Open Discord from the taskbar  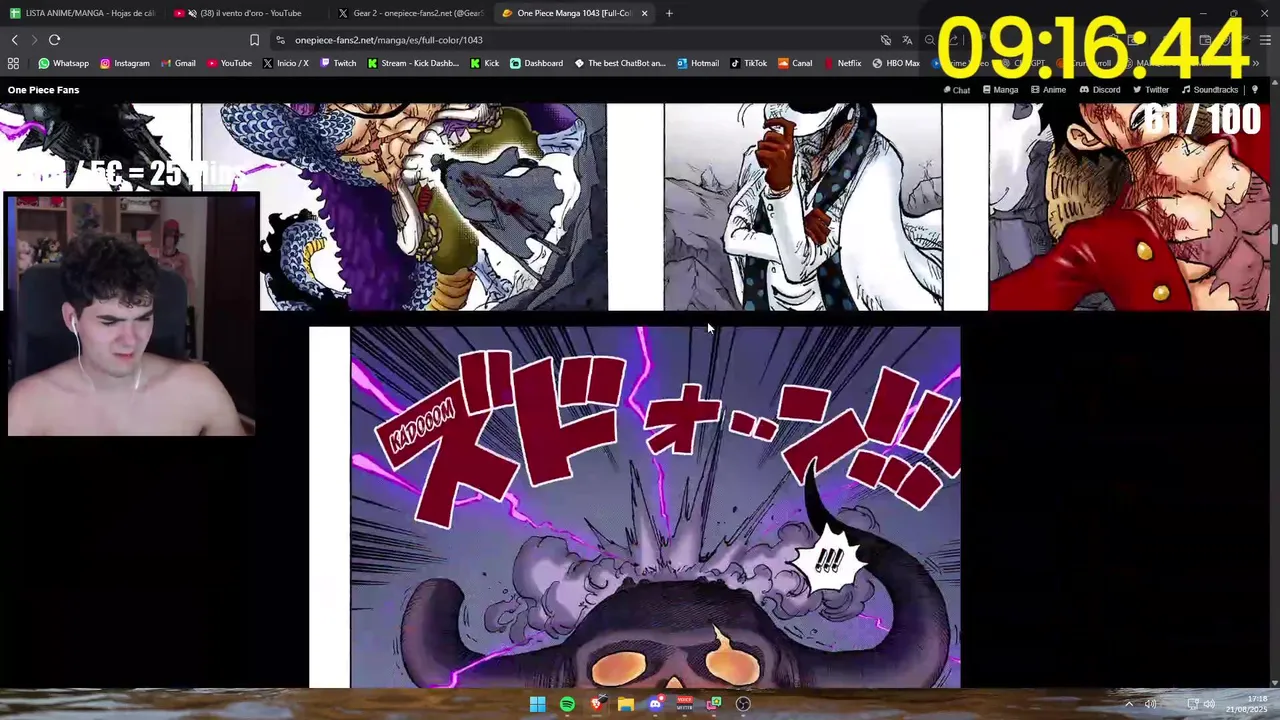655,704
